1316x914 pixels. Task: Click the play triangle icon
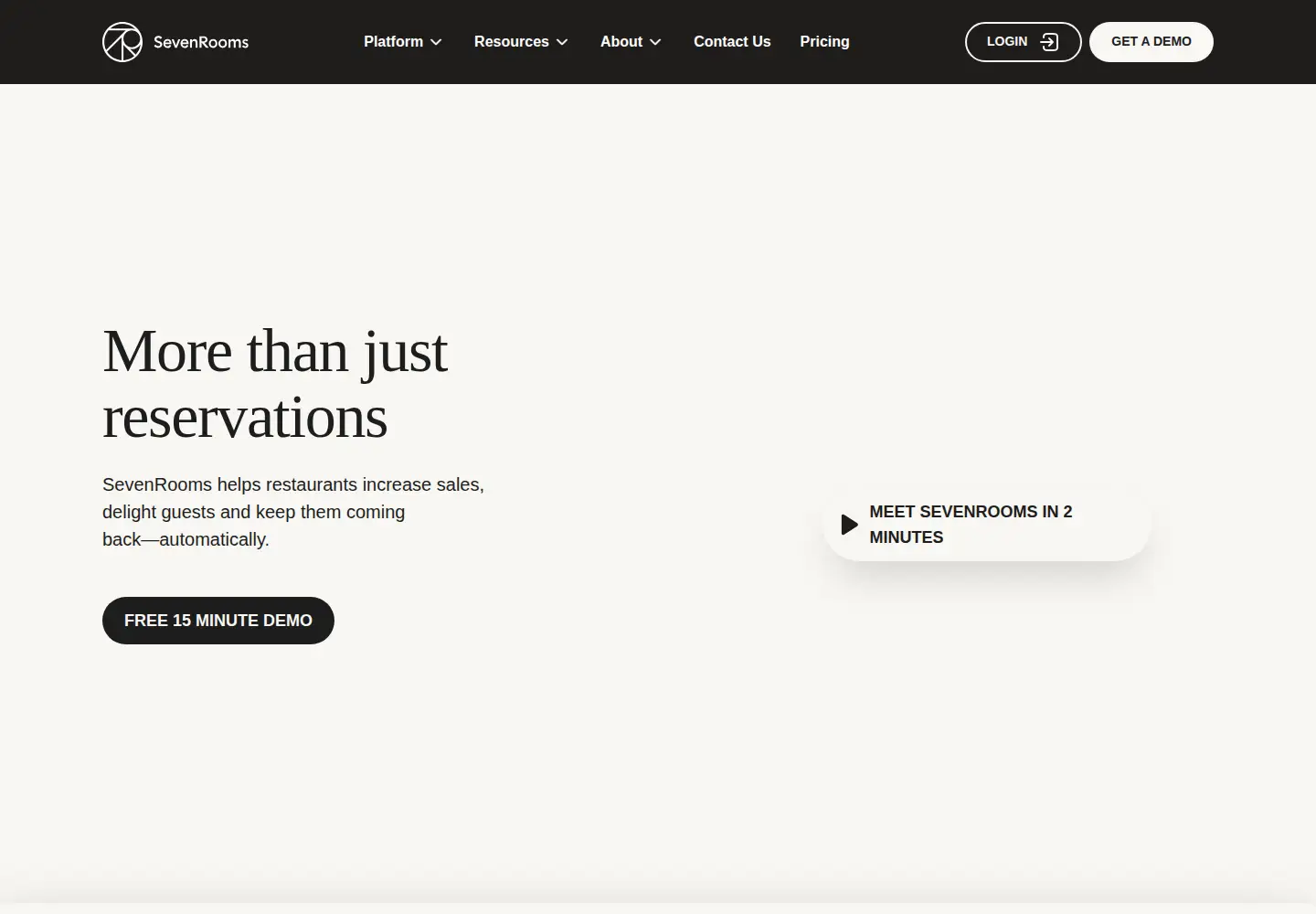(849, 525)
